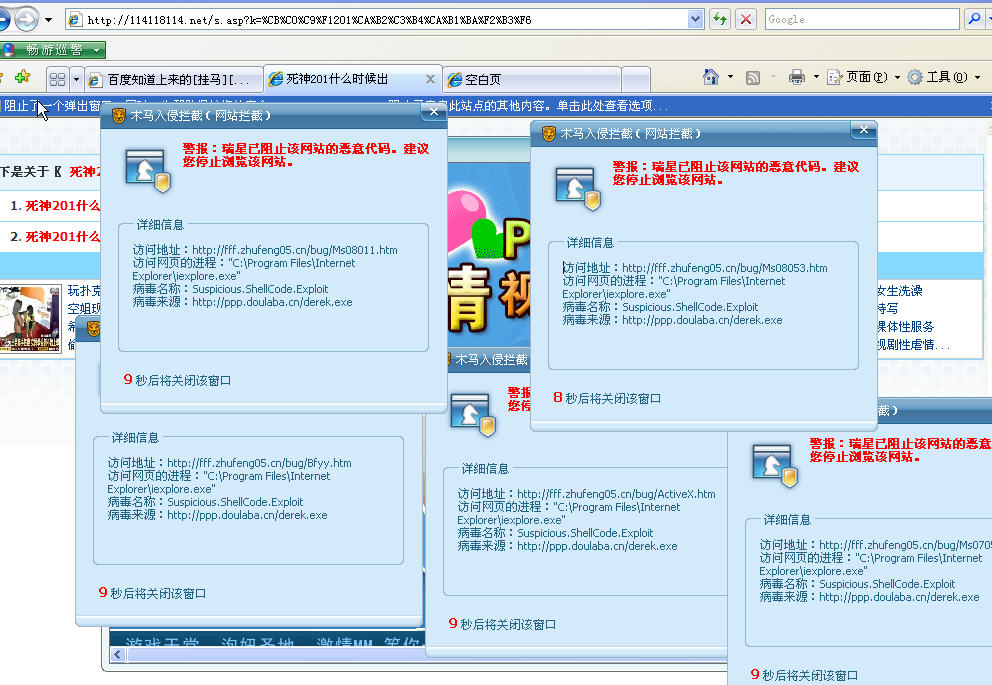The height and width of the screenshot is (685, 992).
Task: Click the page thumbnail image on left
Action: [30, 319]
